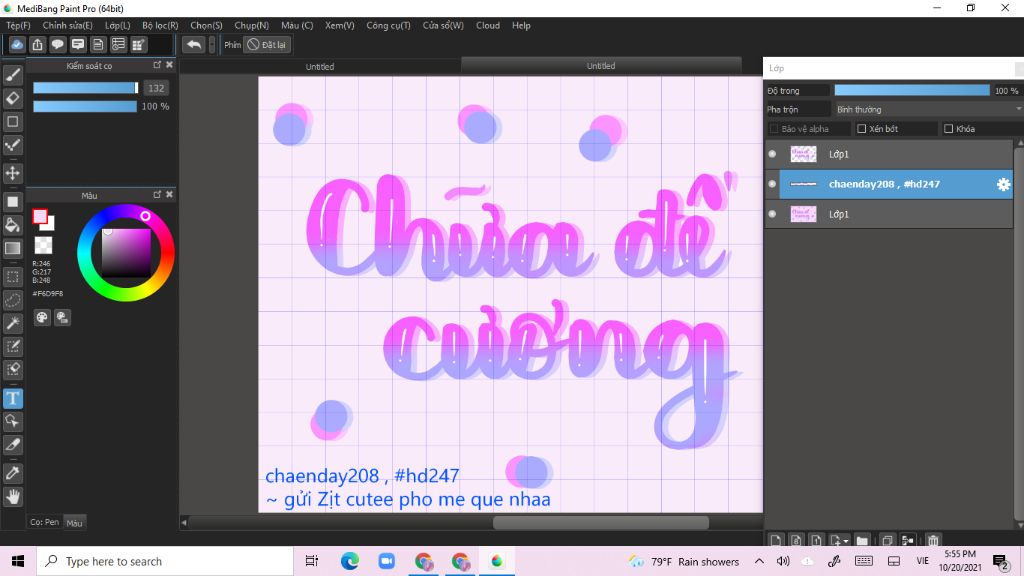
Task: Click the Windows search box
Action: point(165,561)
